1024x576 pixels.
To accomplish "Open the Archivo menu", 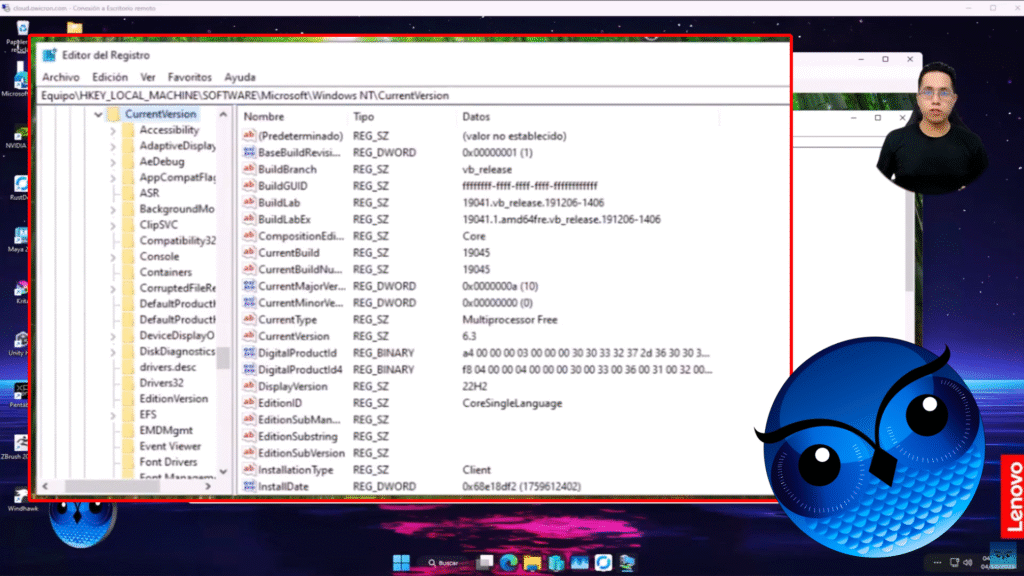I will click(60, 77).
